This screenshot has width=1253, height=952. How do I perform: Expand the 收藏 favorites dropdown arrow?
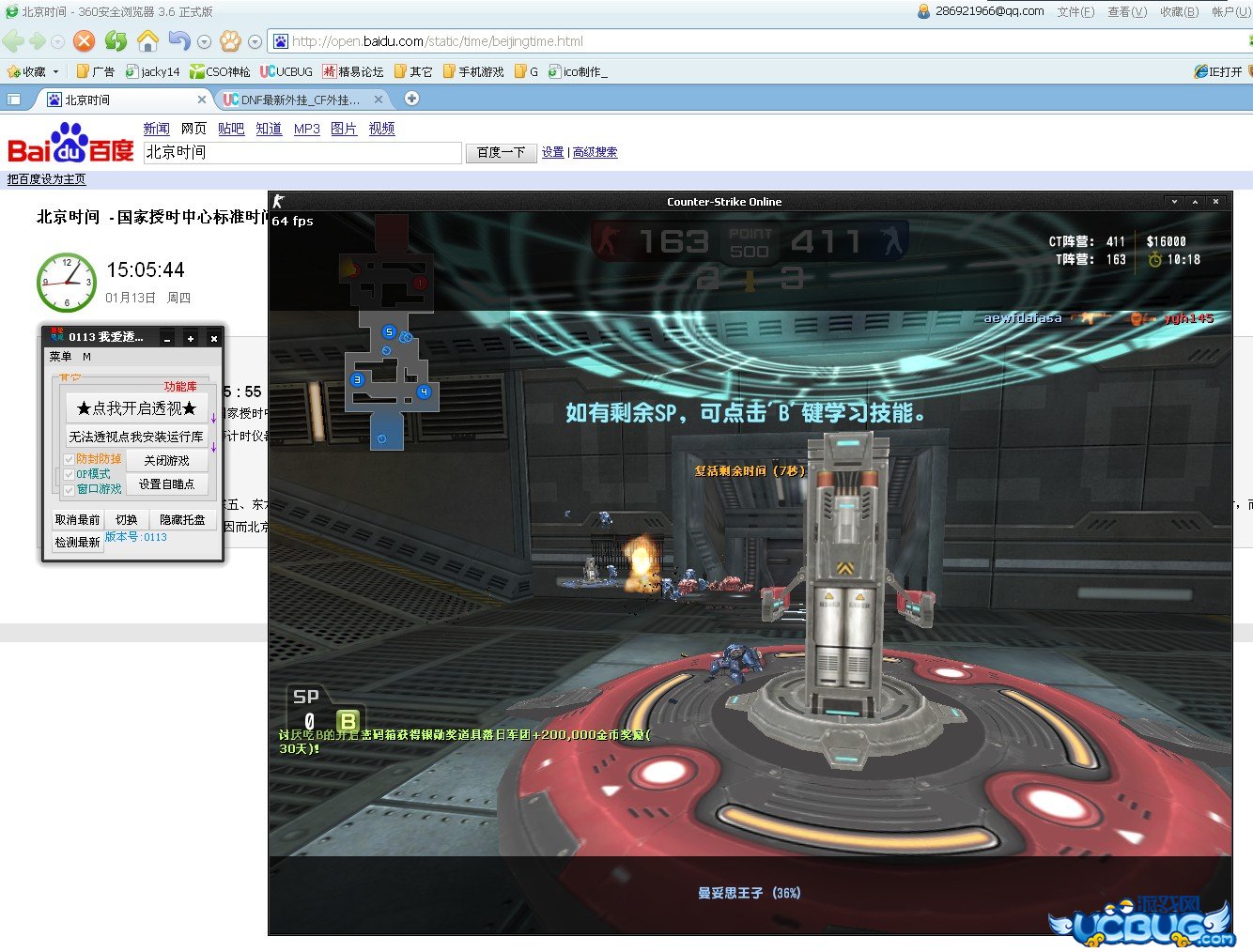click(56, 71)
